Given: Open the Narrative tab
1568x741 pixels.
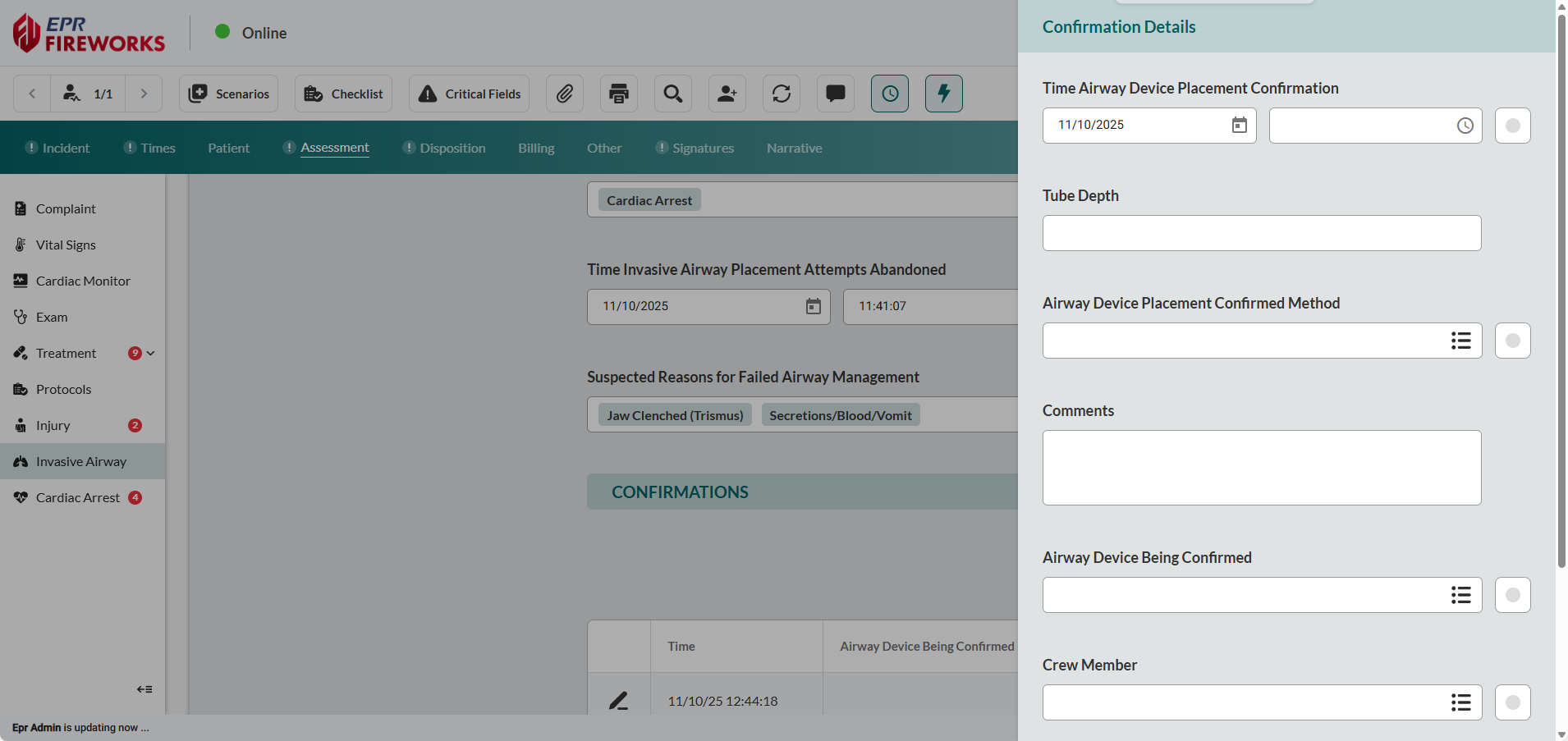Looking at the screenshot, I should 794,148.
